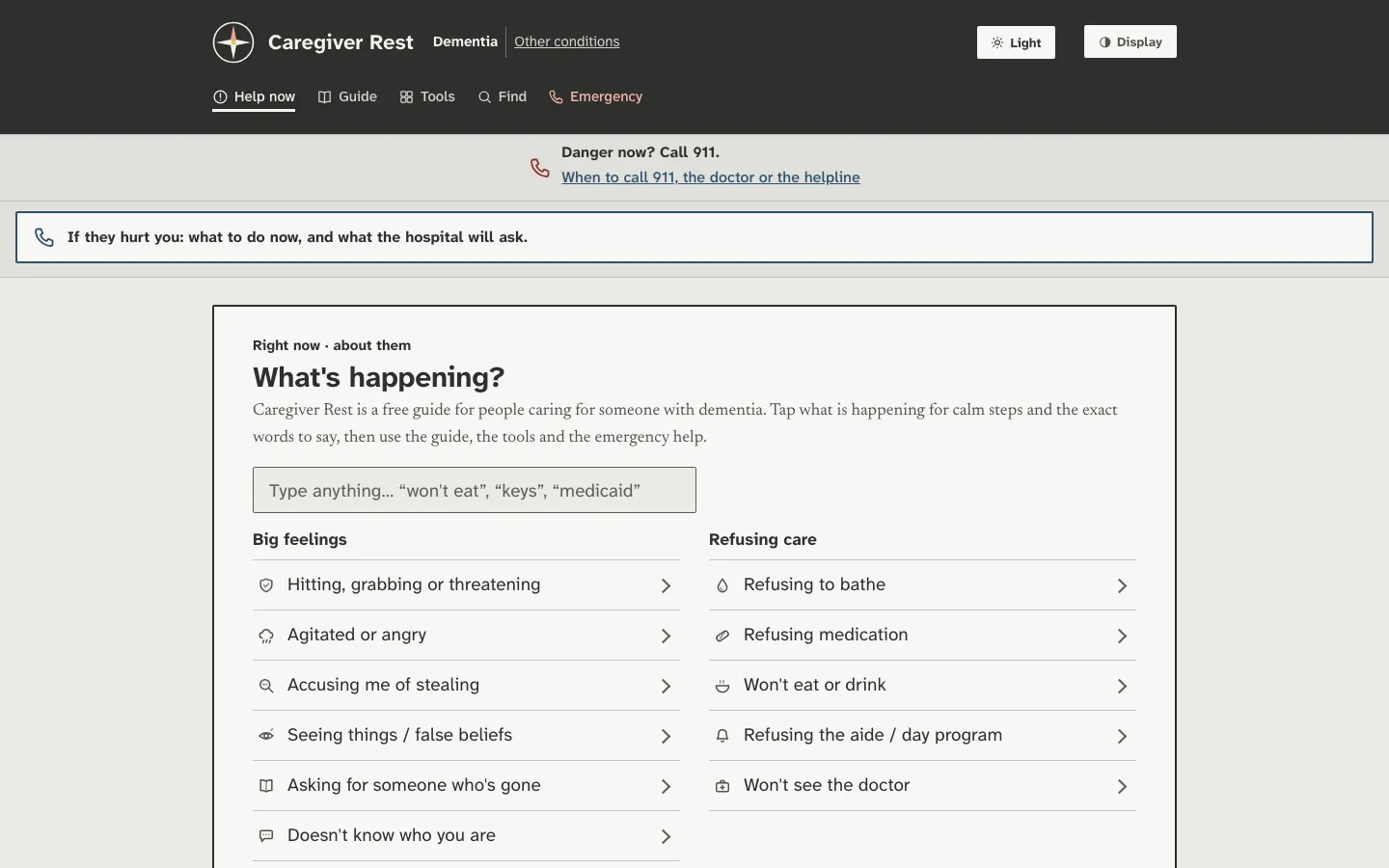Open Agitated or angry topic
1389x868 pixels.
tap(466, 636)
